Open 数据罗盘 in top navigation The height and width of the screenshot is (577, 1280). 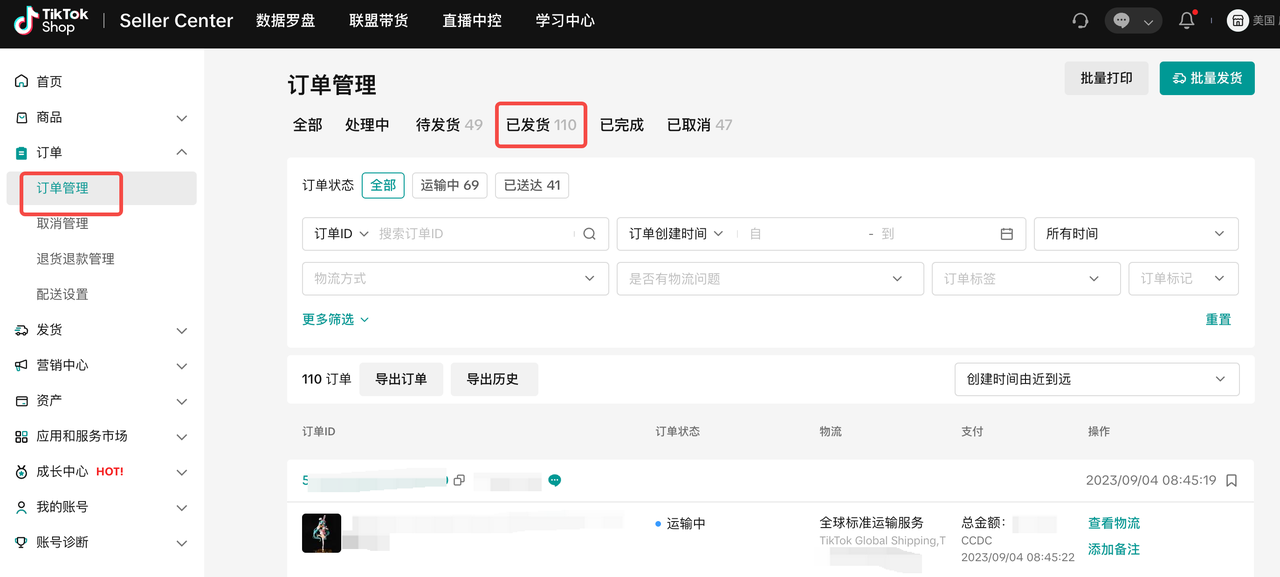point(286,21)
